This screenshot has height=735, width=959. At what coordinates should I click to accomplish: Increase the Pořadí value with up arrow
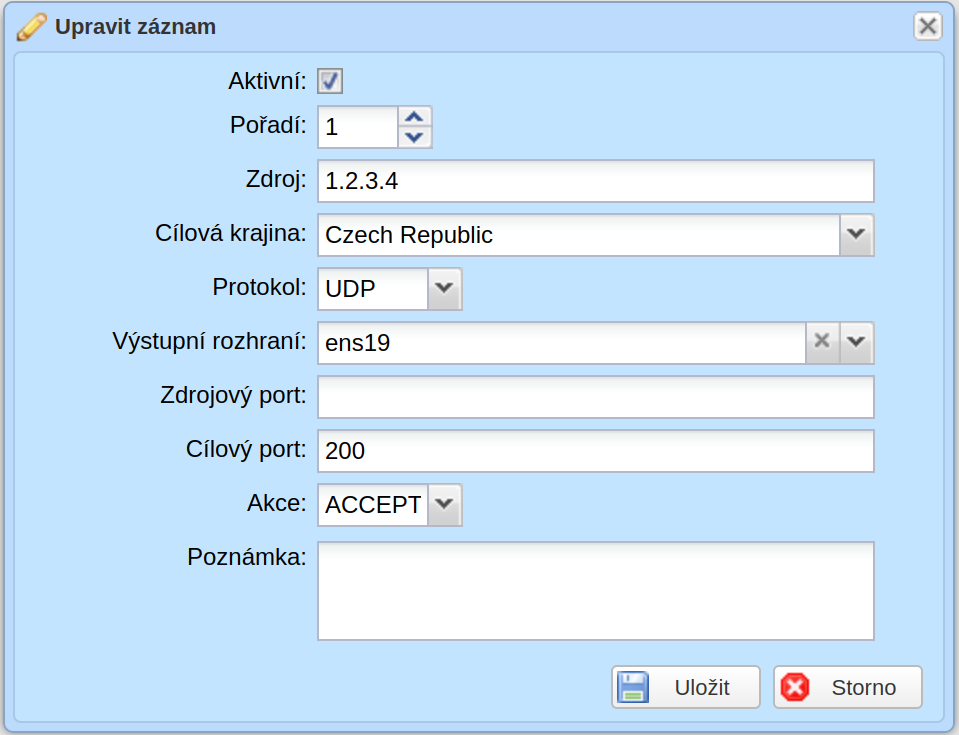point(415,117)
